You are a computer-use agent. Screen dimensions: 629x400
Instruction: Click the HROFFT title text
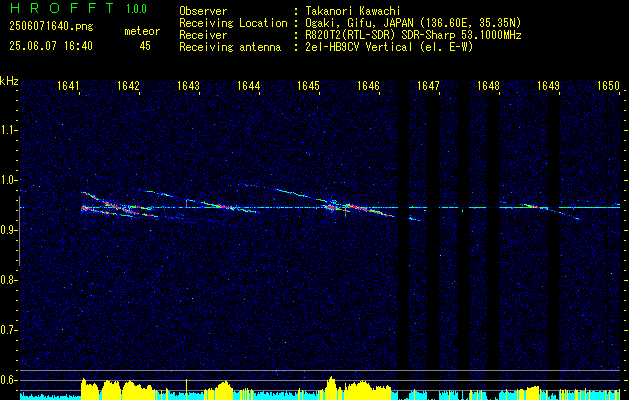pyautogui.click(x=62, y=8)
